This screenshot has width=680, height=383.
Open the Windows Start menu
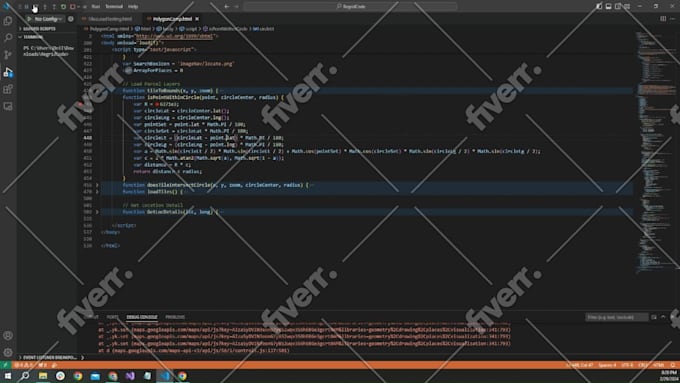(8, 376)
